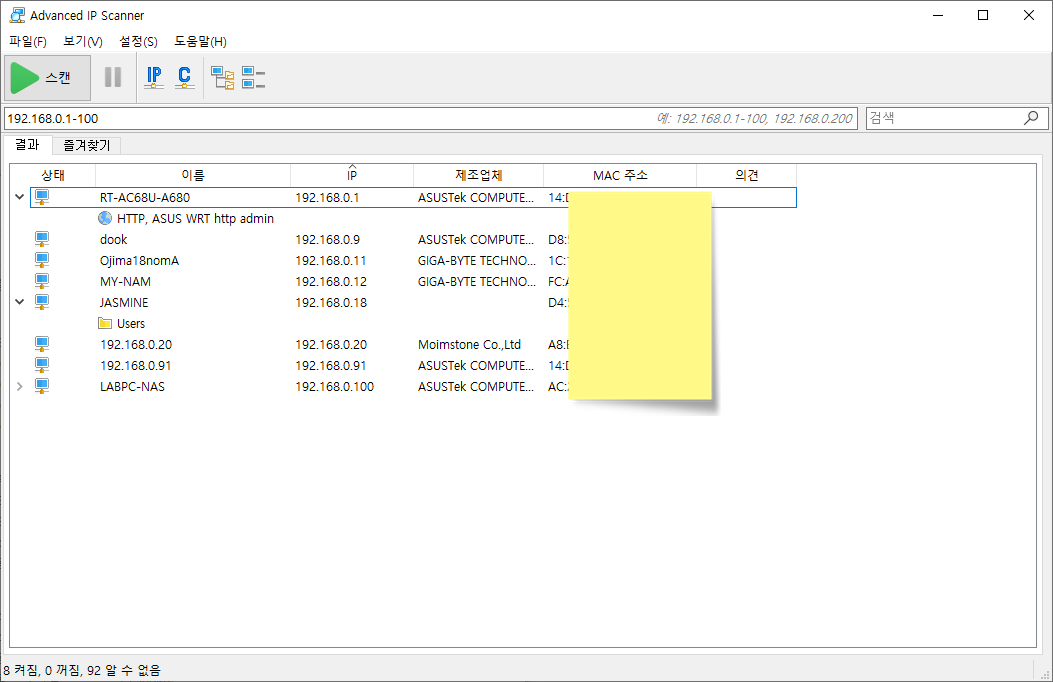Select the Ojima18nomA device name
This screenshot has width=1053, height=682.
(x=140, y=260)
